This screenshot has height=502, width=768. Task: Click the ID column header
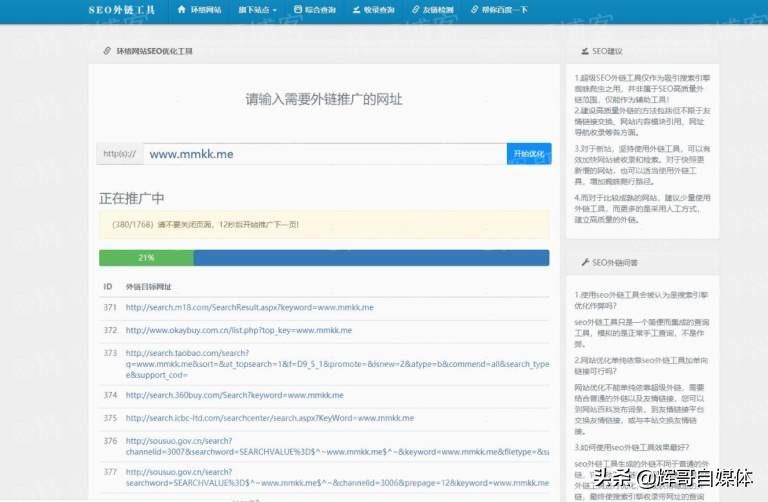pos(108,287)
